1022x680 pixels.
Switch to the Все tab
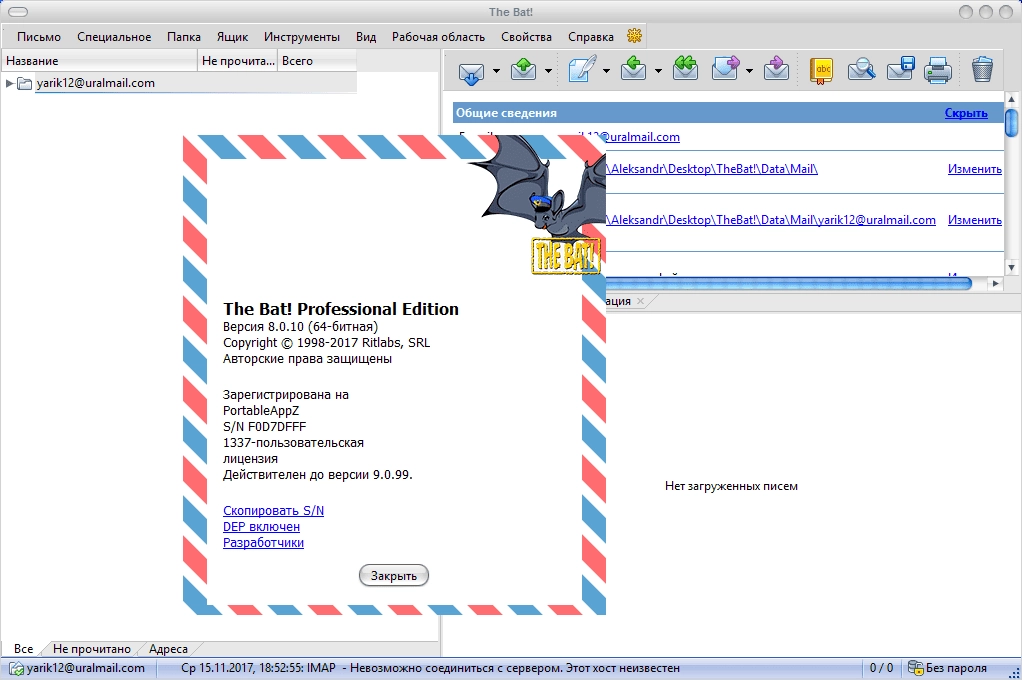(x=23, y=649)
